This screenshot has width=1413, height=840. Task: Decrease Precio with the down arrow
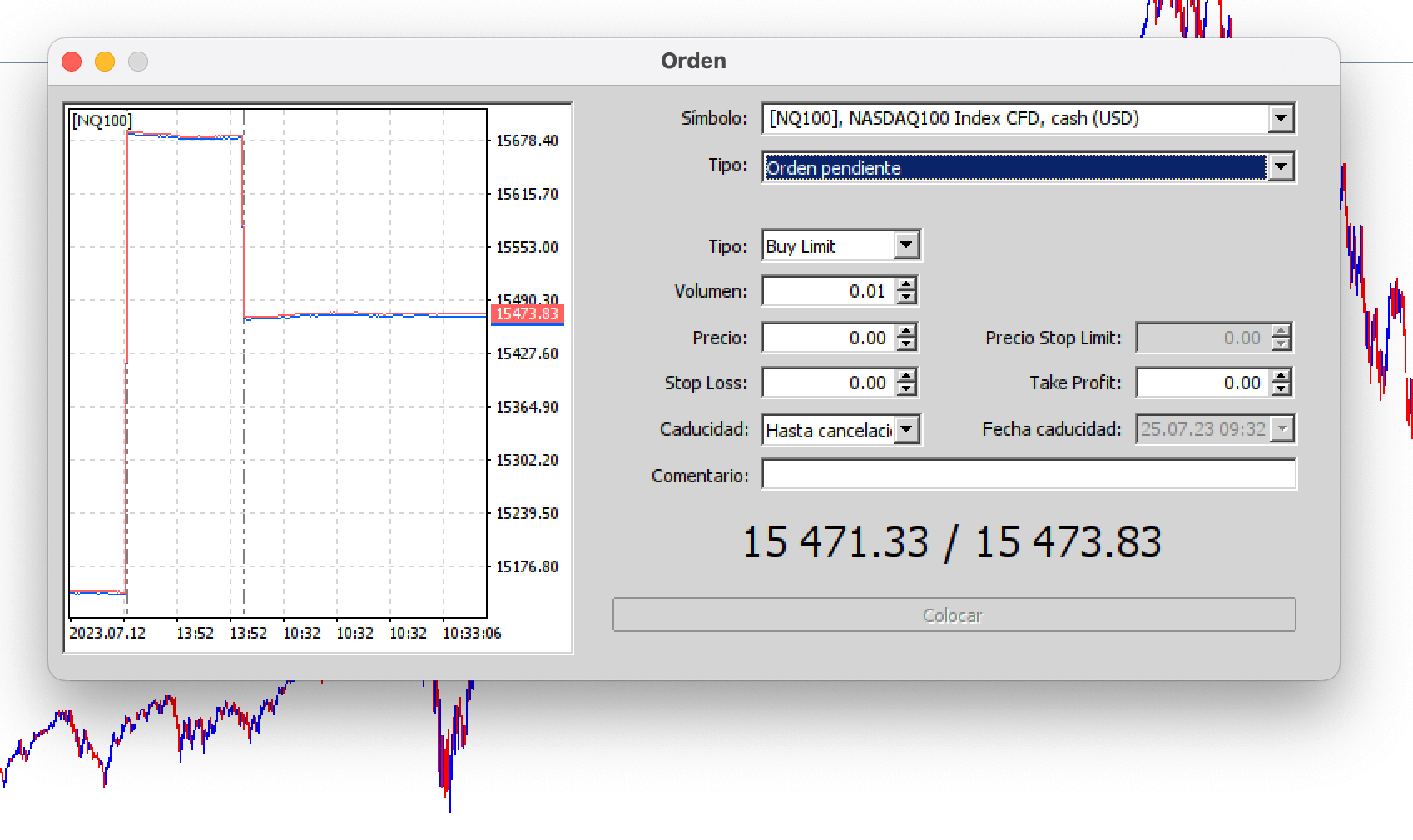pos(906,344)
